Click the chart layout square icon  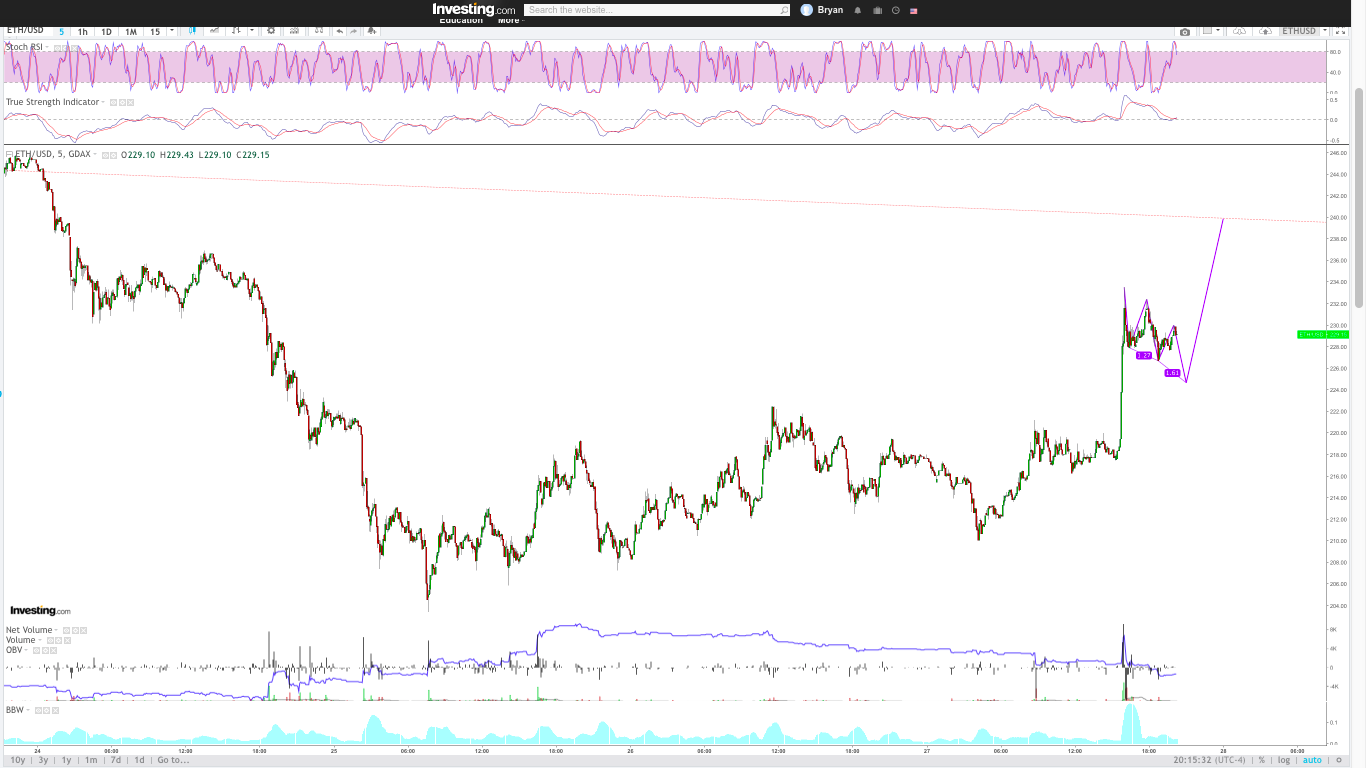(x=1208, y=31)
